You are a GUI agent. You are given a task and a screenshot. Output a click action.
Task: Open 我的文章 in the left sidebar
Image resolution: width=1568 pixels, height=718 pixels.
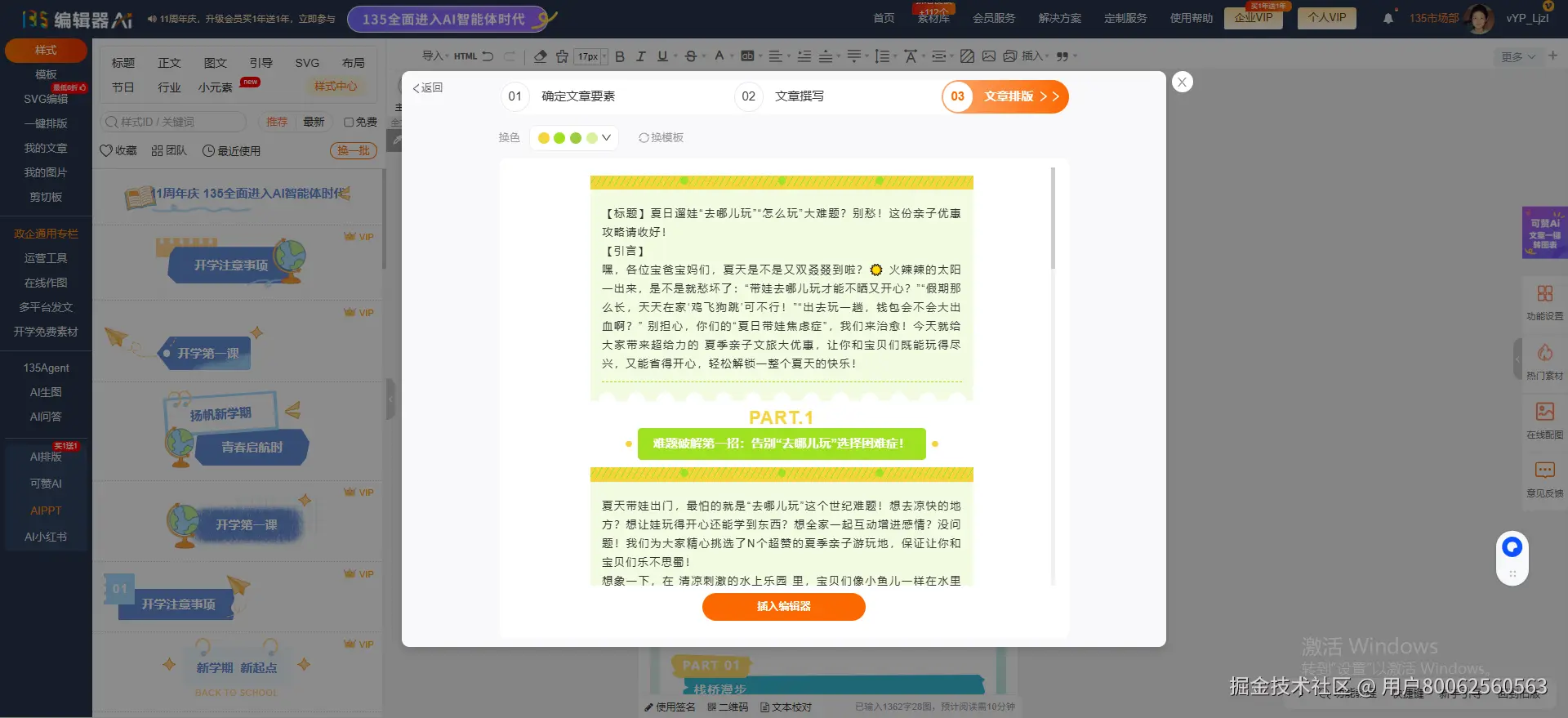click(46, 149)
